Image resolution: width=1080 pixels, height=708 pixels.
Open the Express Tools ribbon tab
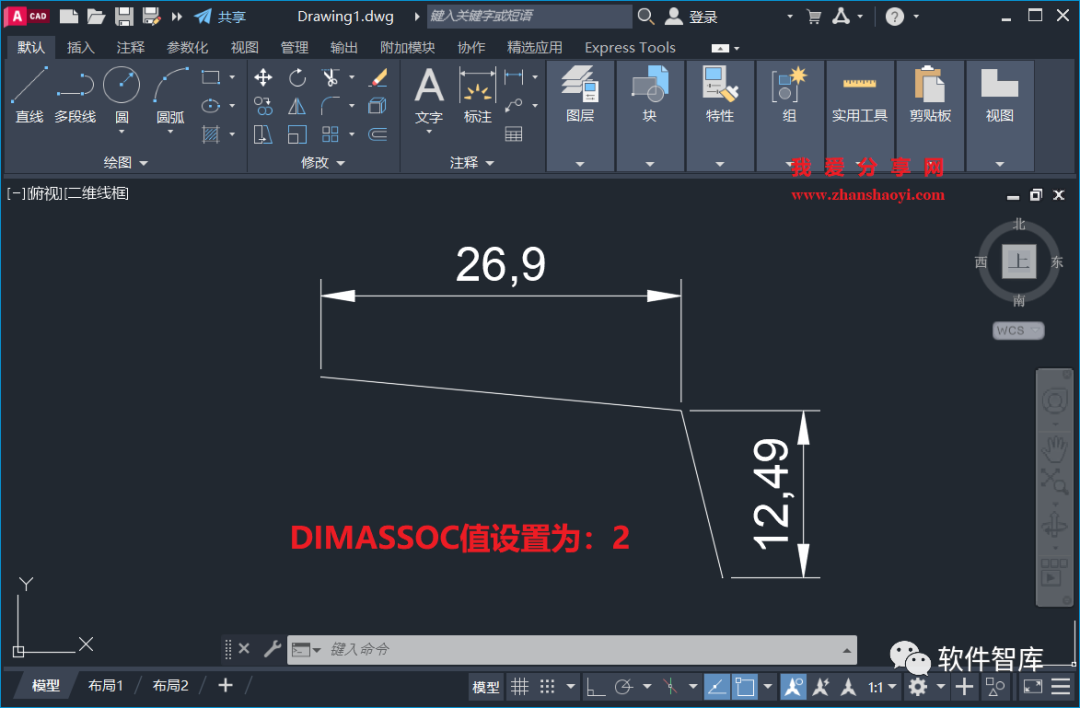tap(629, 46)
